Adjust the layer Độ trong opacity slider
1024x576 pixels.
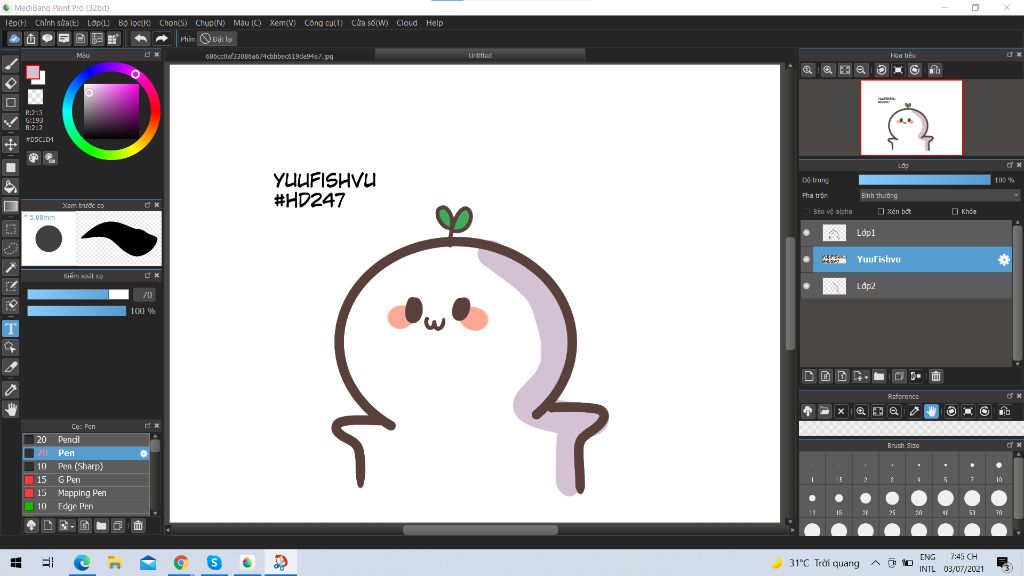(924, 180)
